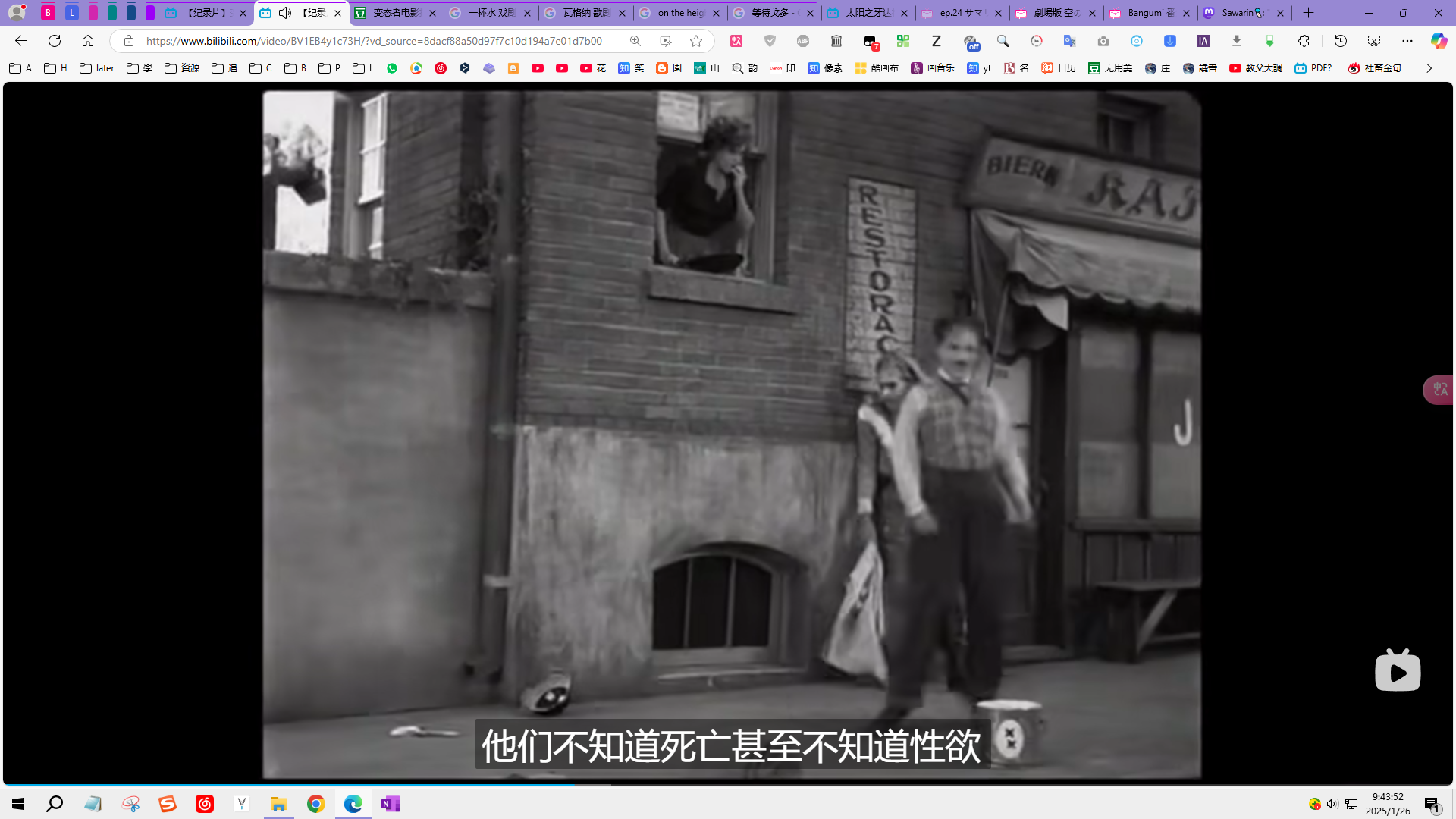
Task: Open the 教父大調 YouTube bookmark
Action: (1256, 68)
